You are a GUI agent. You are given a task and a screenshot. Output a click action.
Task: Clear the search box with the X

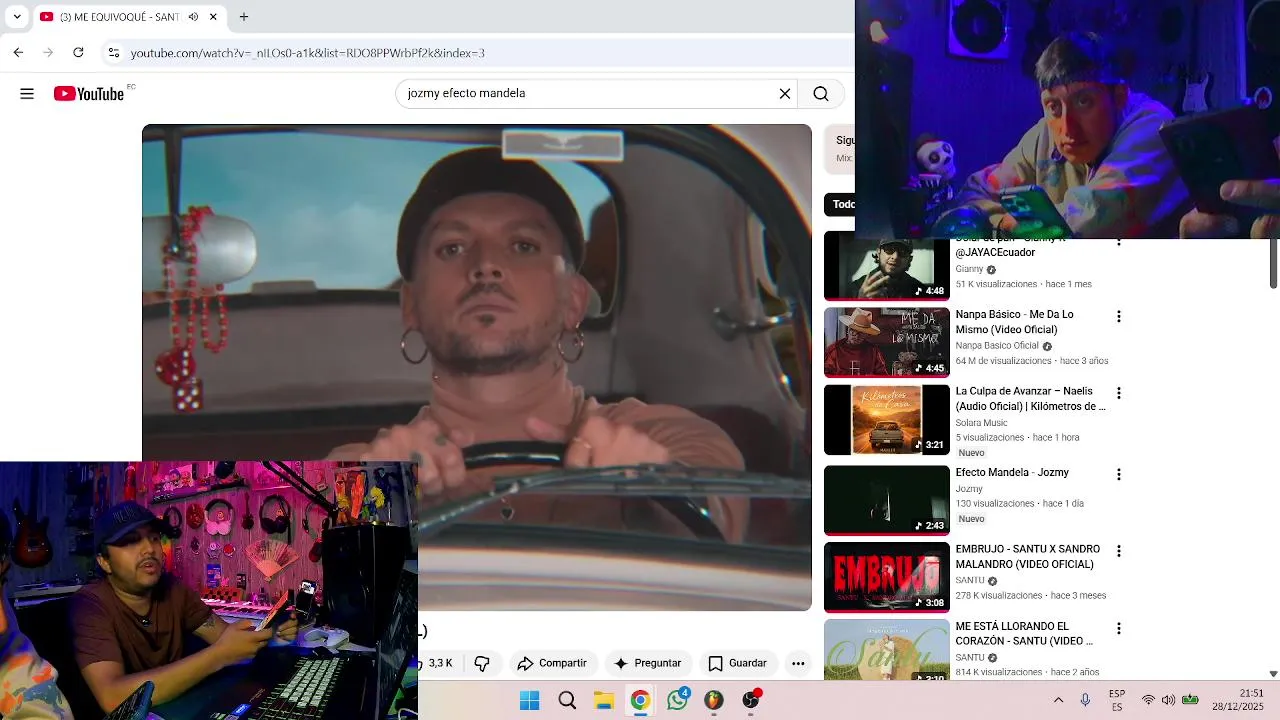click(x=785, y=94)
